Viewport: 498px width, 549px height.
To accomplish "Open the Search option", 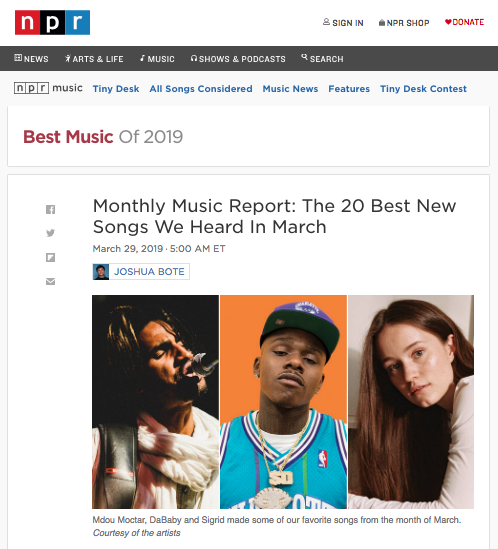I will [x=322, y=58].
